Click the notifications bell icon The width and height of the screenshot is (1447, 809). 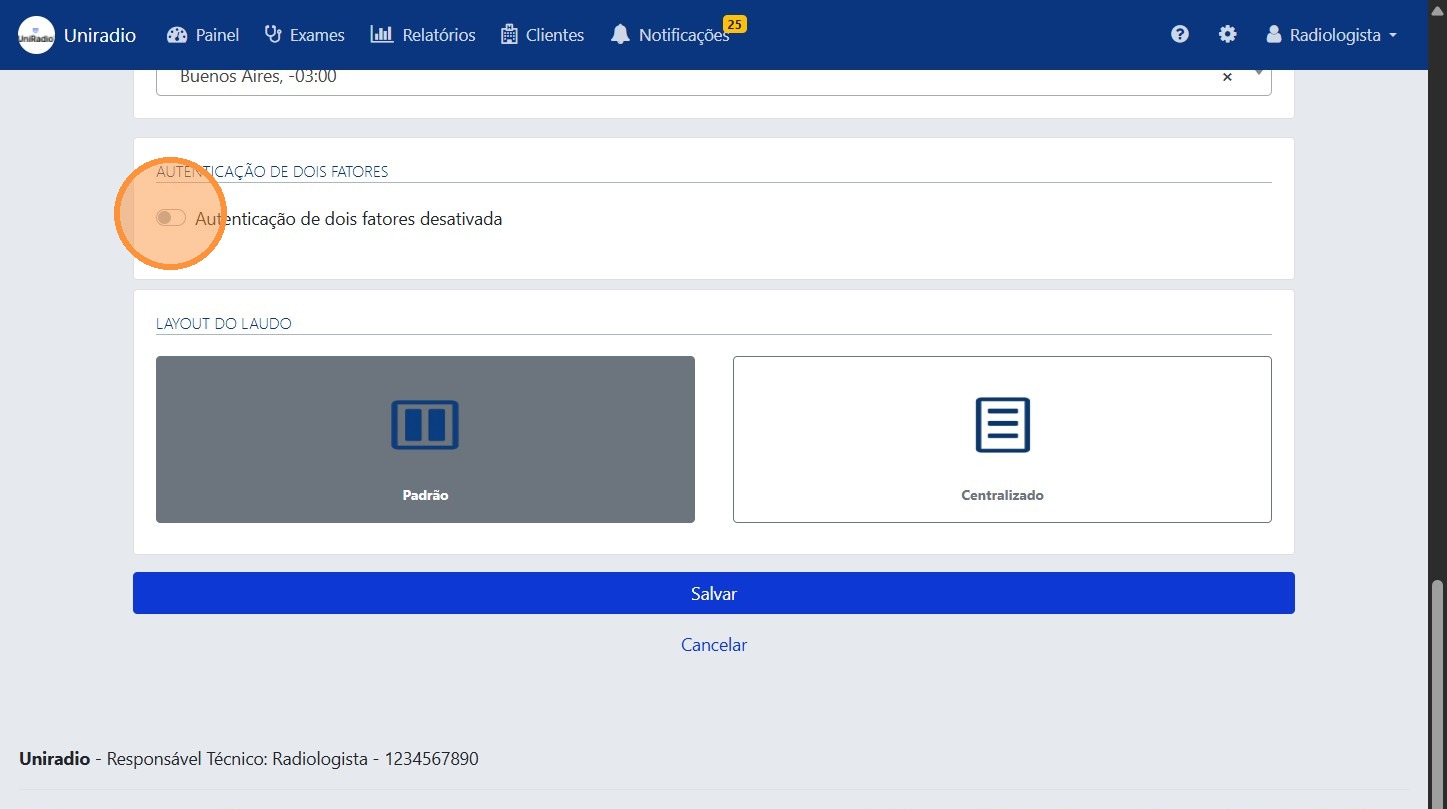coord(620,35)
